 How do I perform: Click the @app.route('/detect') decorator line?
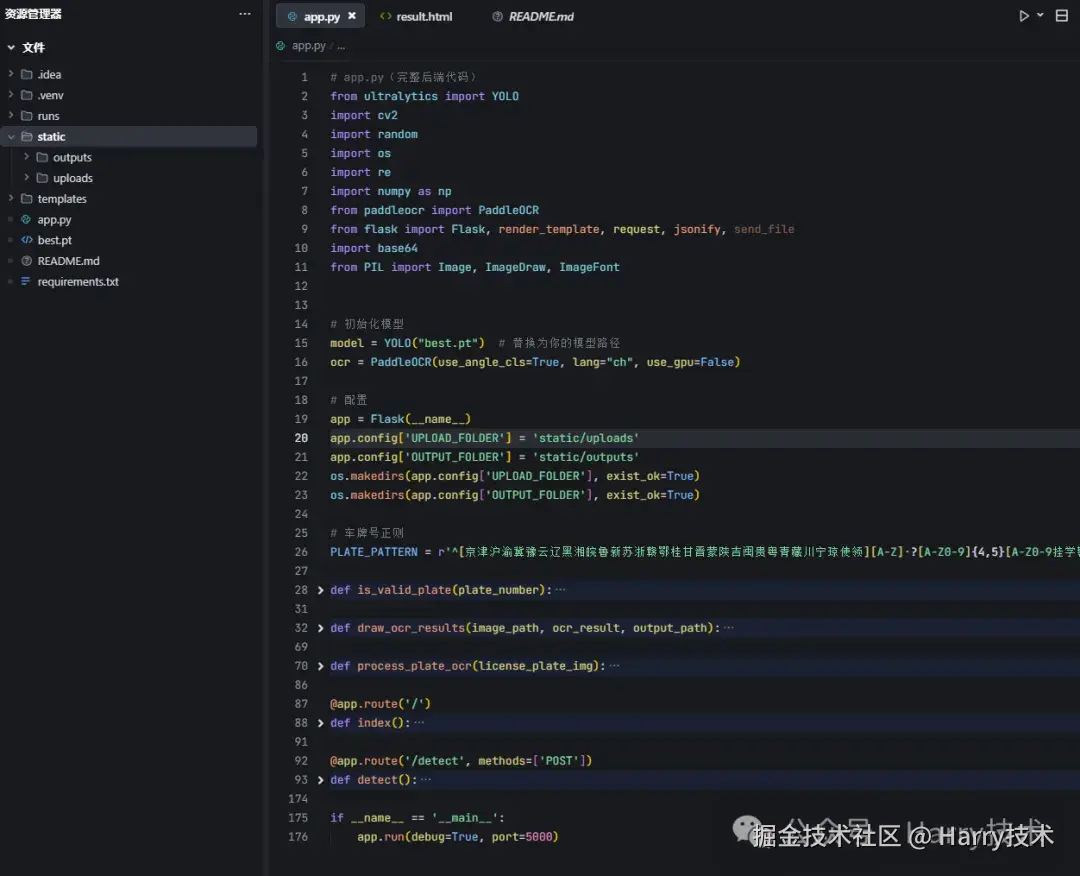(x=461, y=761)
